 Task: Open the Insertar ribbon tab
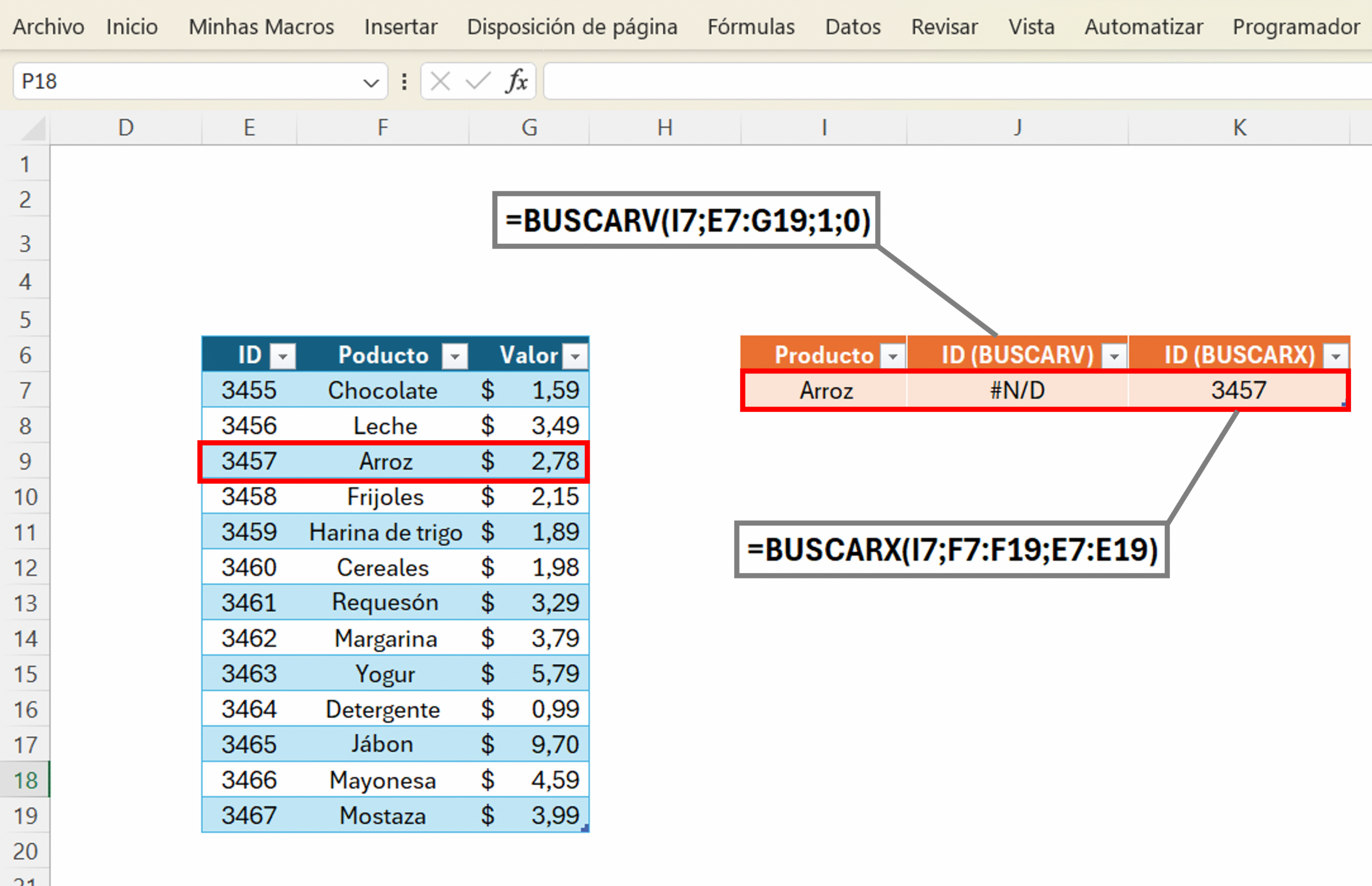(400, 27)
